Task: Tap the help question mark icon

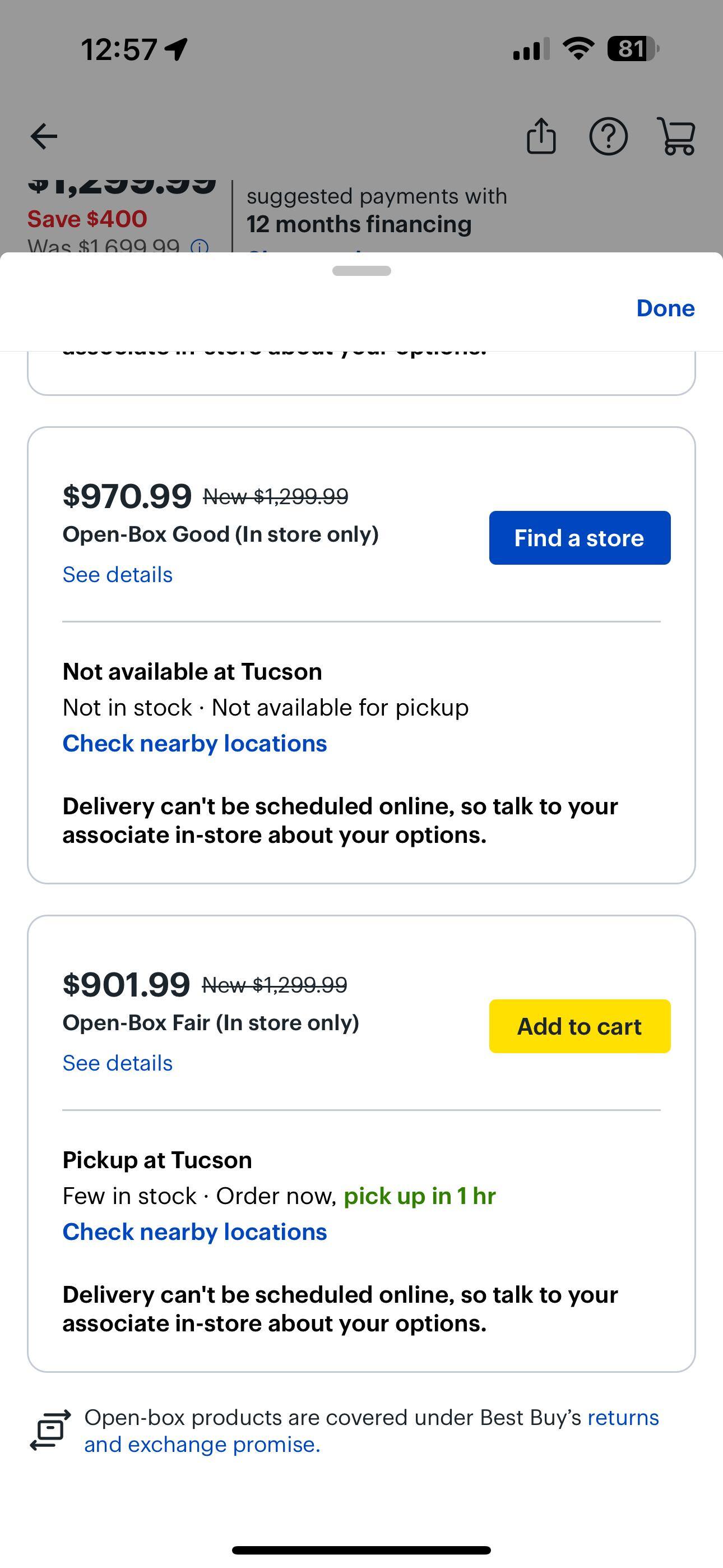Action: (x=608, y=136)
